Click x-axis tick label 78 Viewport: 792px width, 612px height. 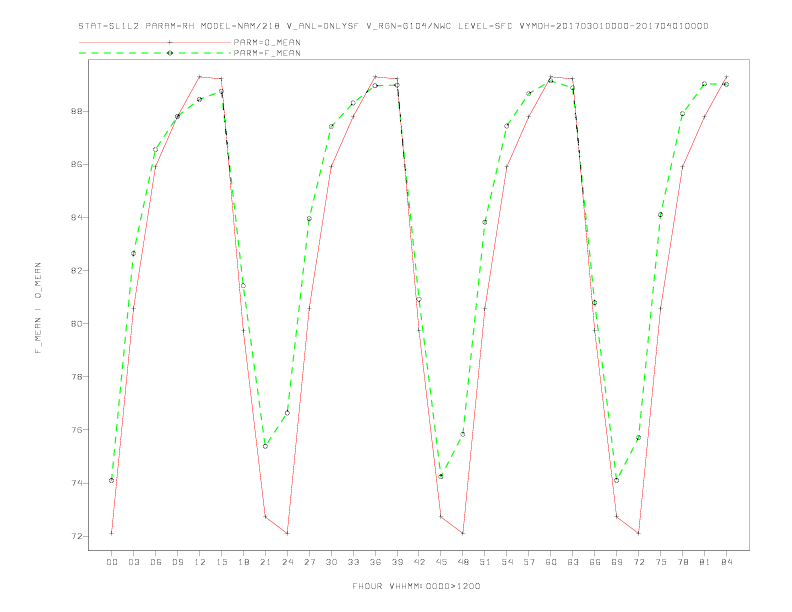[683, 562]
